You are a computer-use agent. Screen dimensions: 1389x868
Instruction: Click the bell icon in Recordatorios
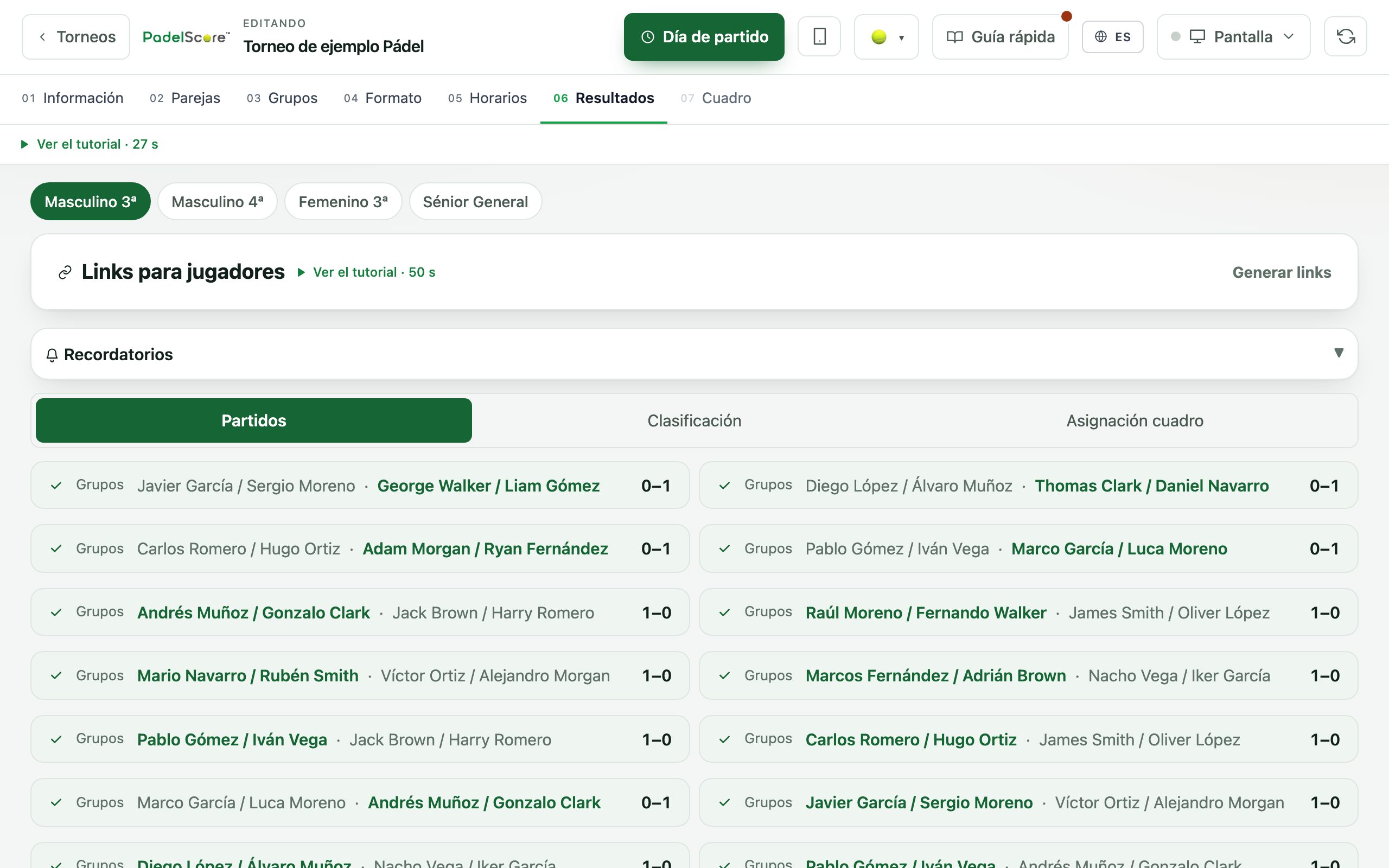tap(52, 355)
